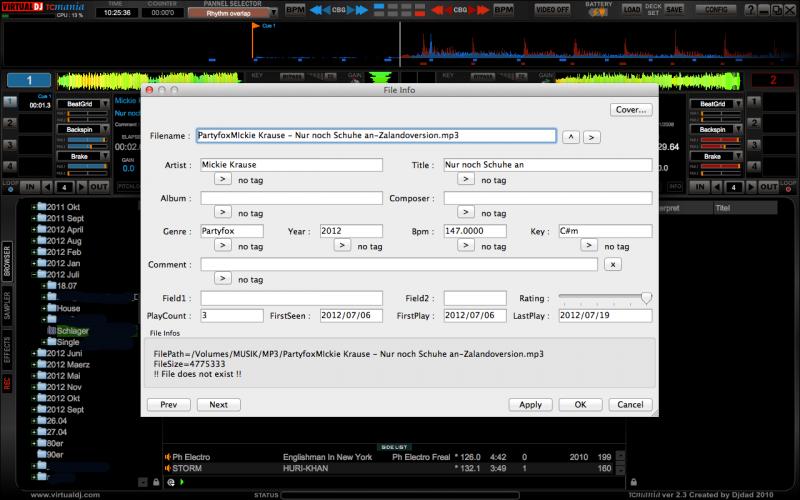Open left deck BeatGrid effect dropdown
The image size is (800, 500).
click(105, 104)
